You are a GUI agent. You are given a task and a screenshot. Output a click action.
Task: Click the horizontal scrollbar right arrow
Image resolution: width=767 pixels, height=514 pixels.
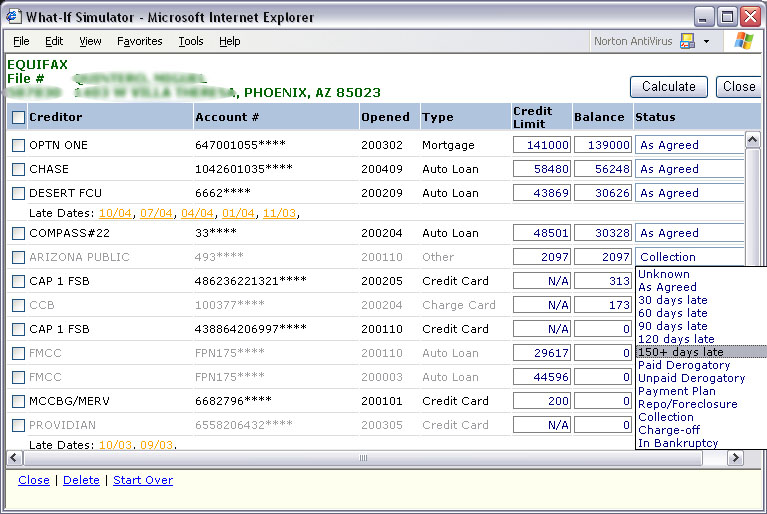click(x=736, y=458)
